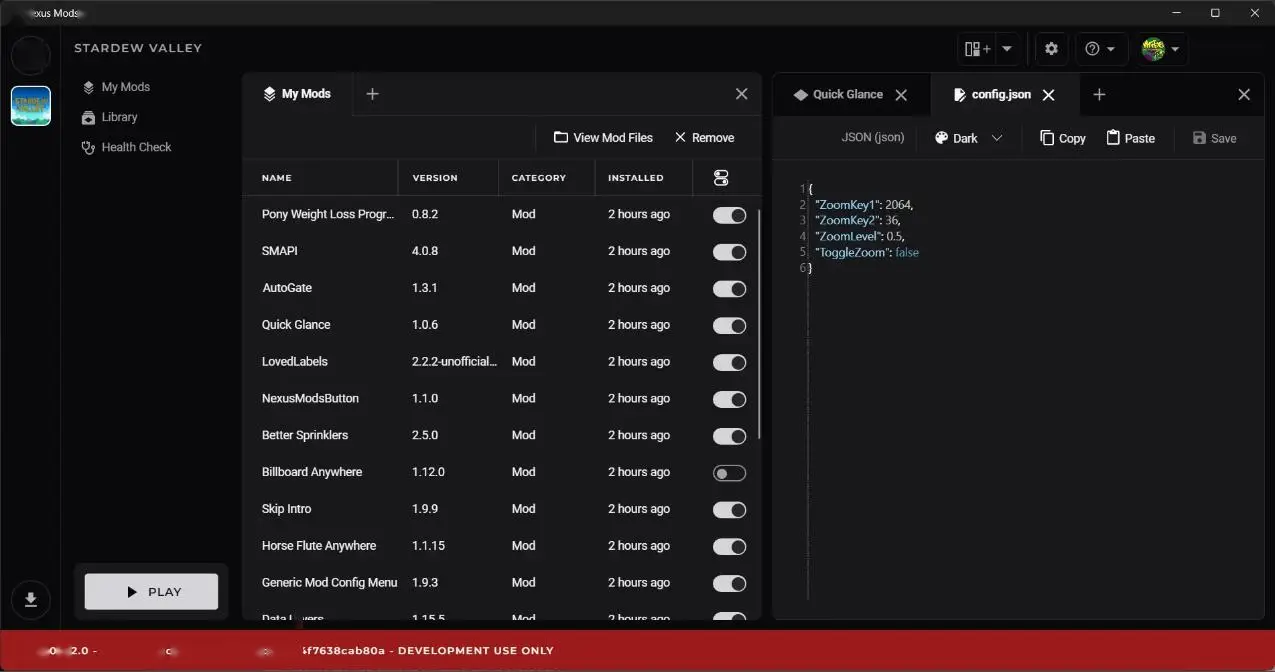Image resolution: width=1275 pixels, height=672 pixels.
Task: Add a new tab next to My Mods
Action: point(372,94)
